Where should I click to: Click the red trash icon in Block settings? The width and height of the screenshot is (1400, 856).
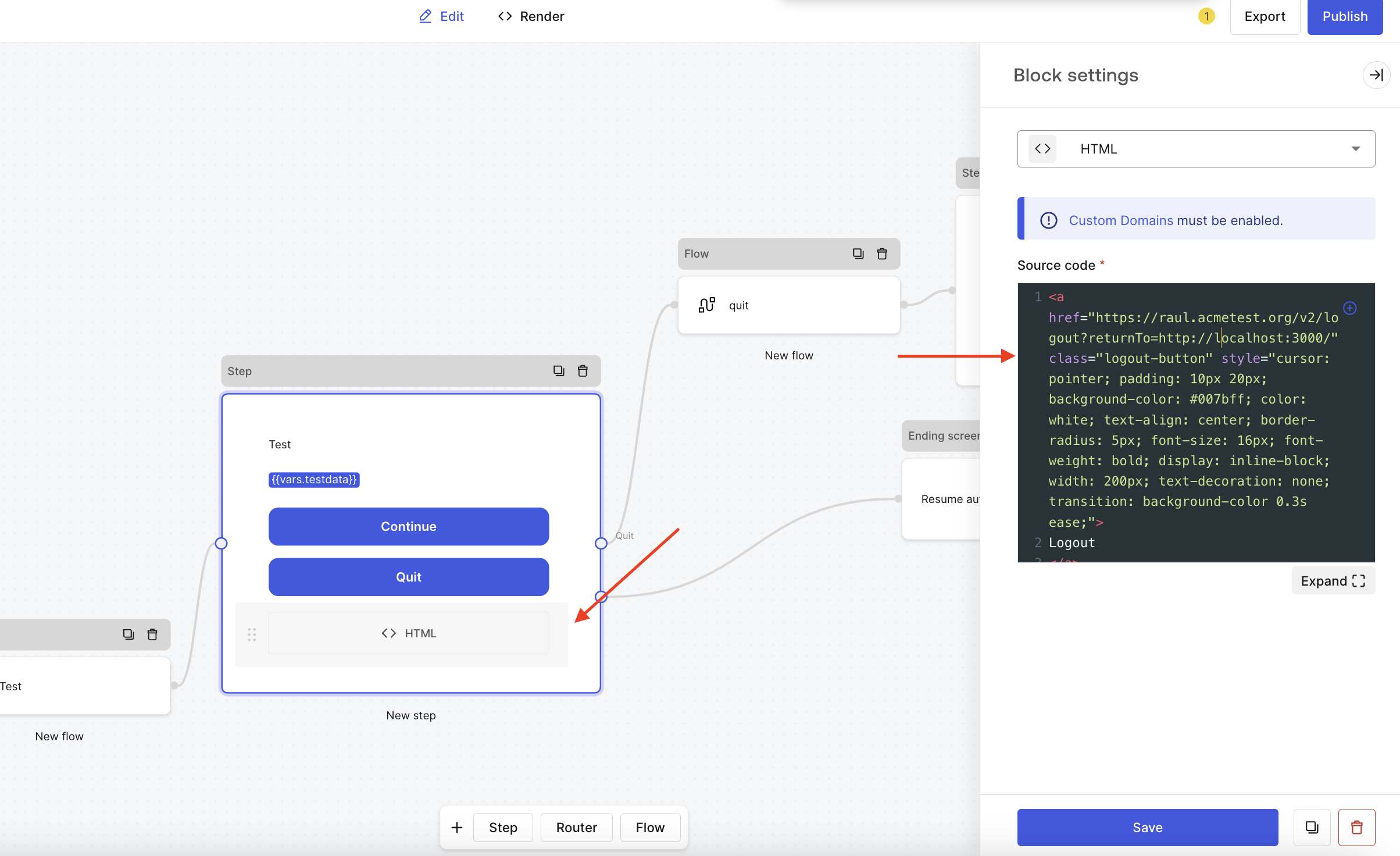1356,827
